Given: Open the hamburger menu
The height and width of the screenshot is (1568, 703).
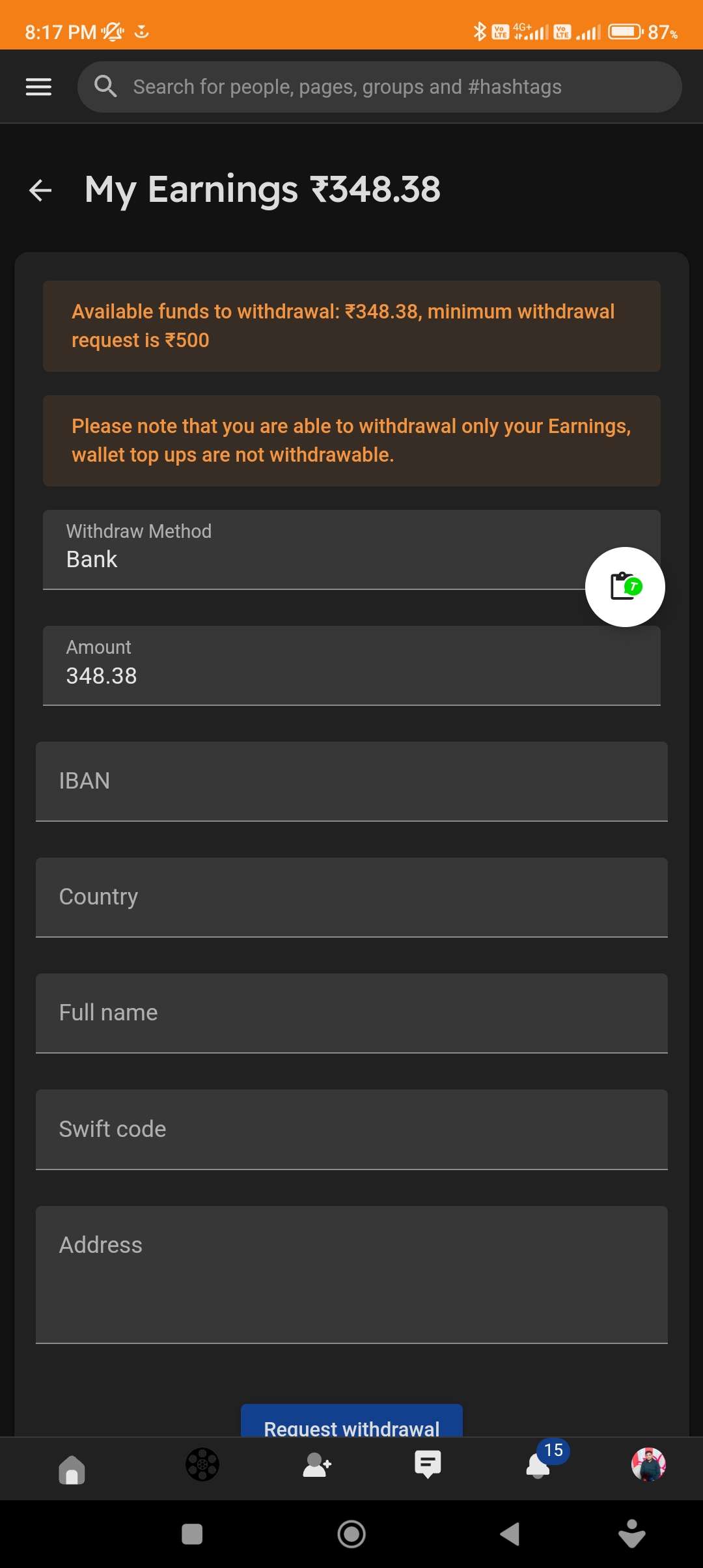Looking at the screenshot, I should [38, 87].
